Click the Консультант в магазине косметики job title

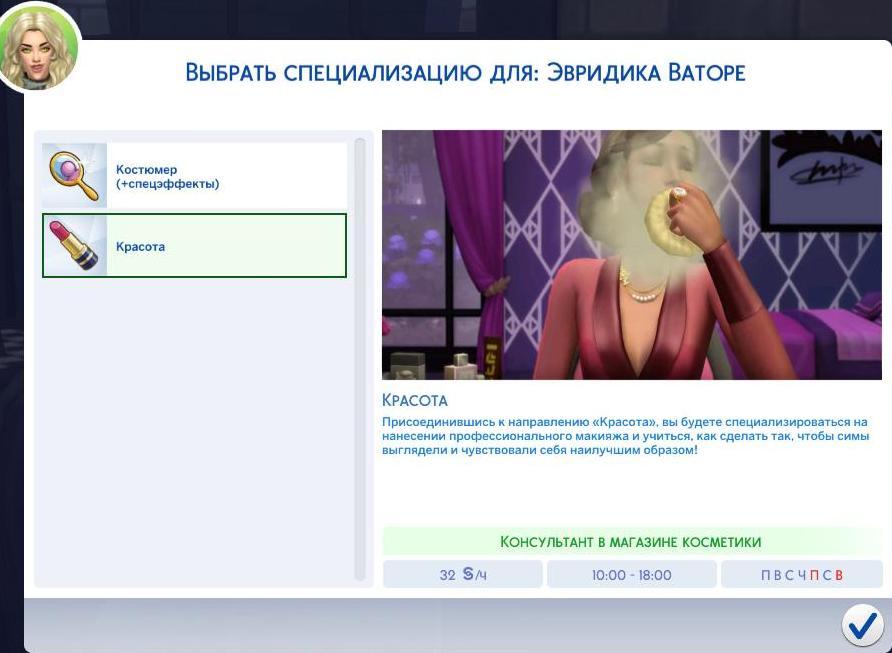(x=630, y=542)
